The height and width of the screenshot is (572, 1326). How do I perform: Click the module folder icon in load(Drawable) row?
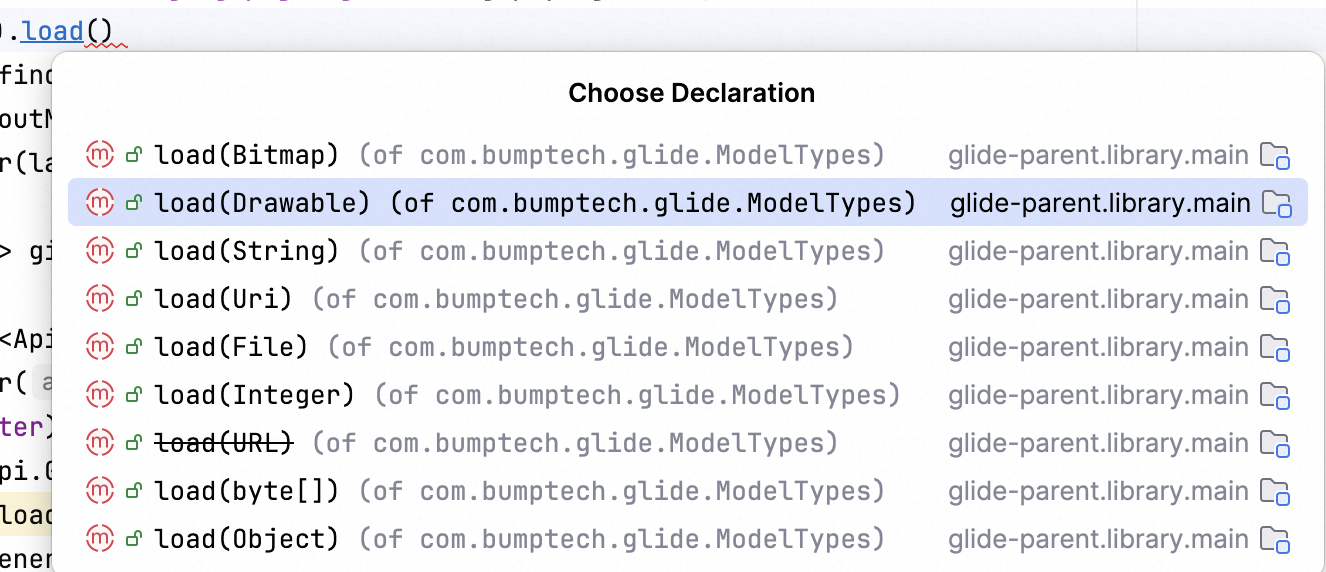tap(1277, 204)
